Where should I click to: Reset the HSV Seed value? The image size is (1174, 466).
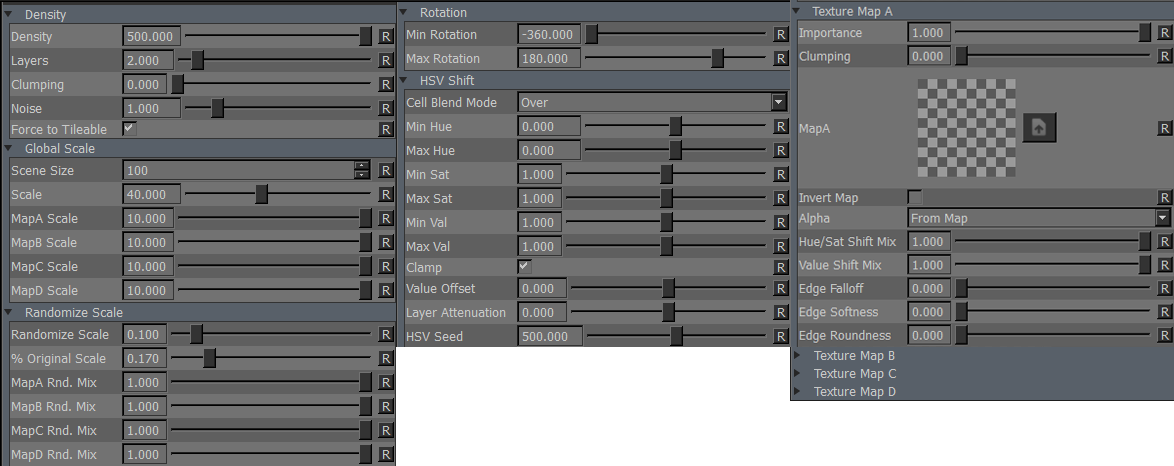[781, 336]
